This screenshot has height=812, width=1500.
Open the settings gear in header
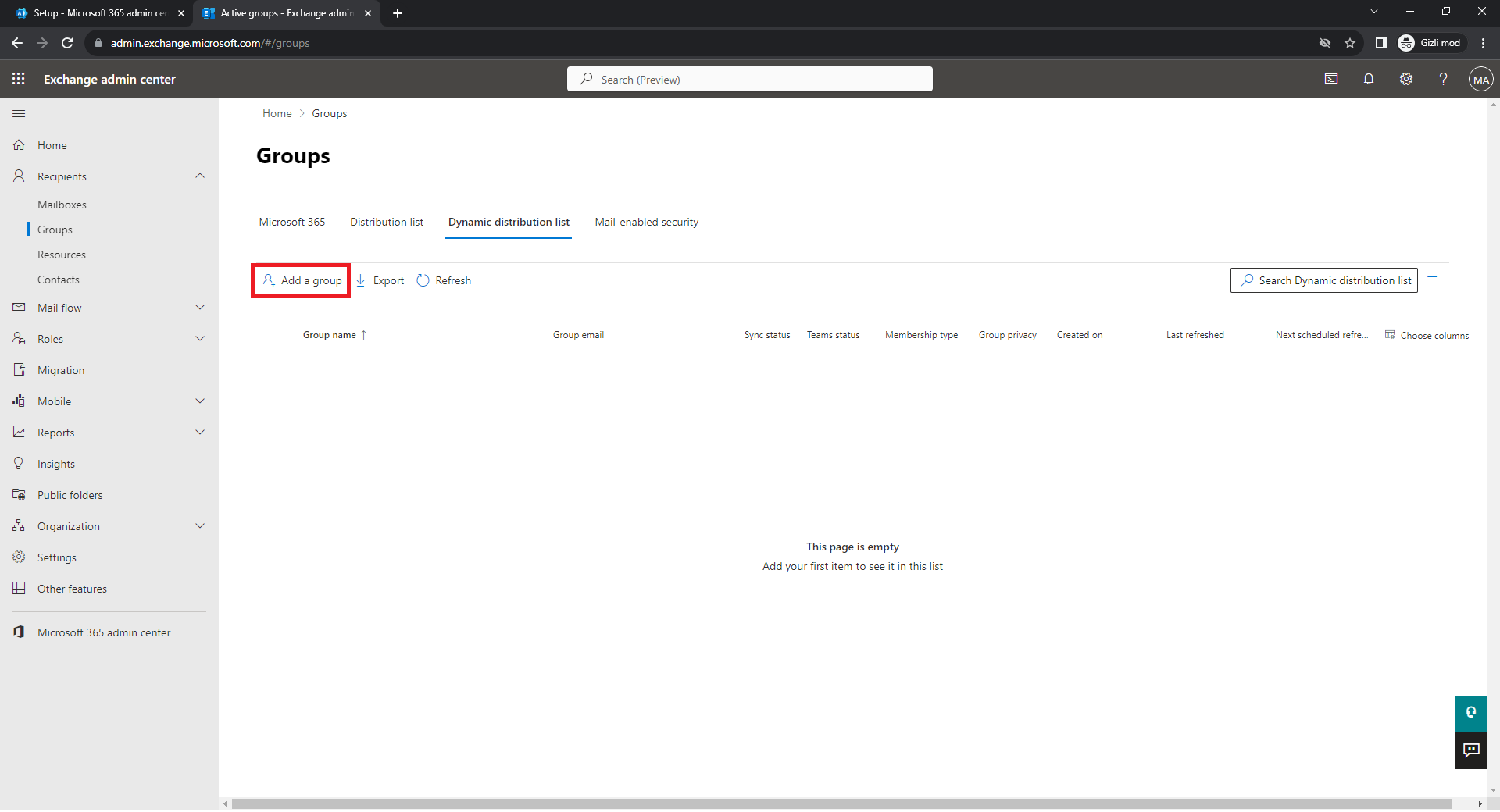coord(1406,79)
